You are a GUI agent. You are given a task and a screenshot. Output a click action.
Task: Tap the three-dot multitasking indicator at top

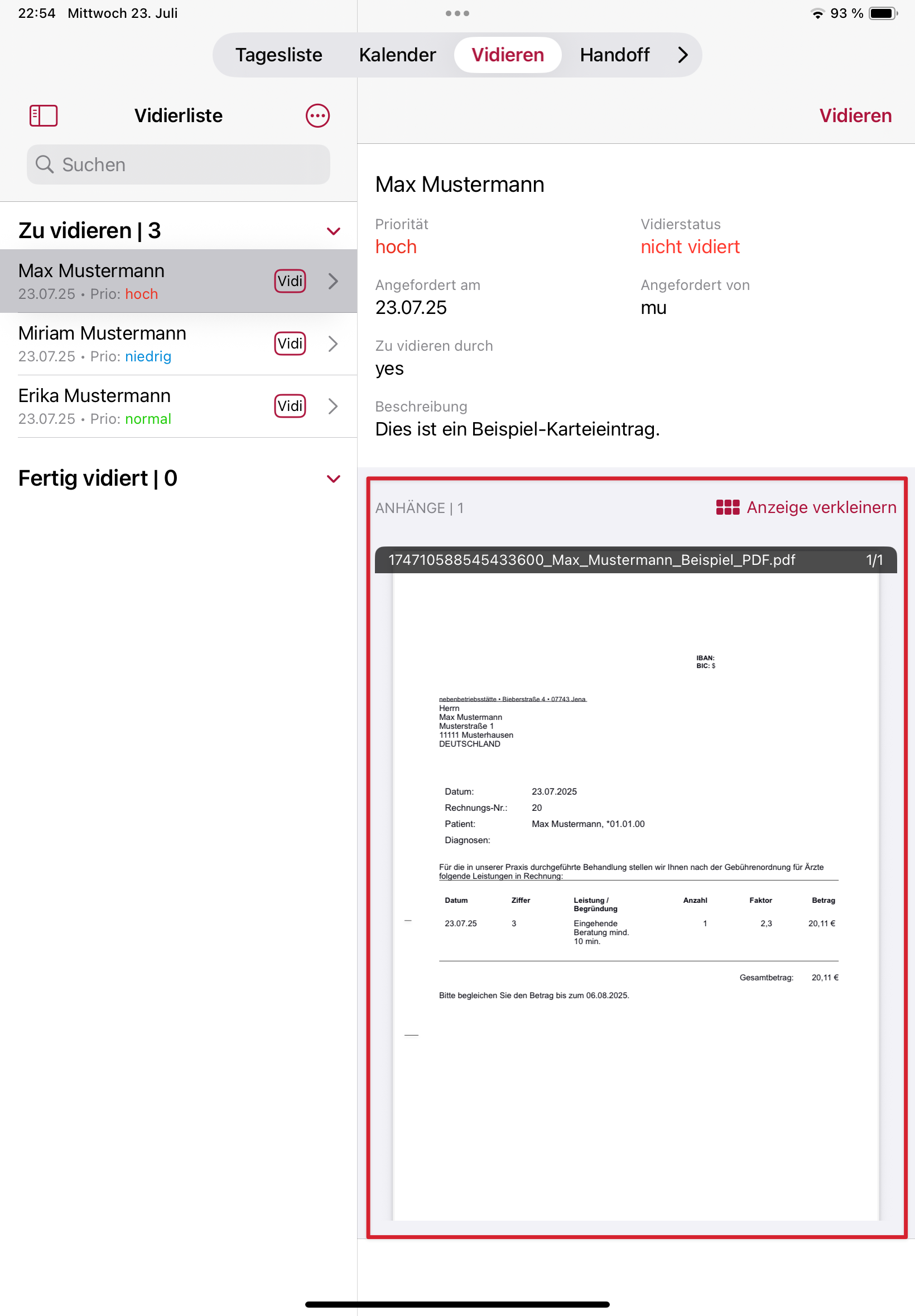(458, 13)
